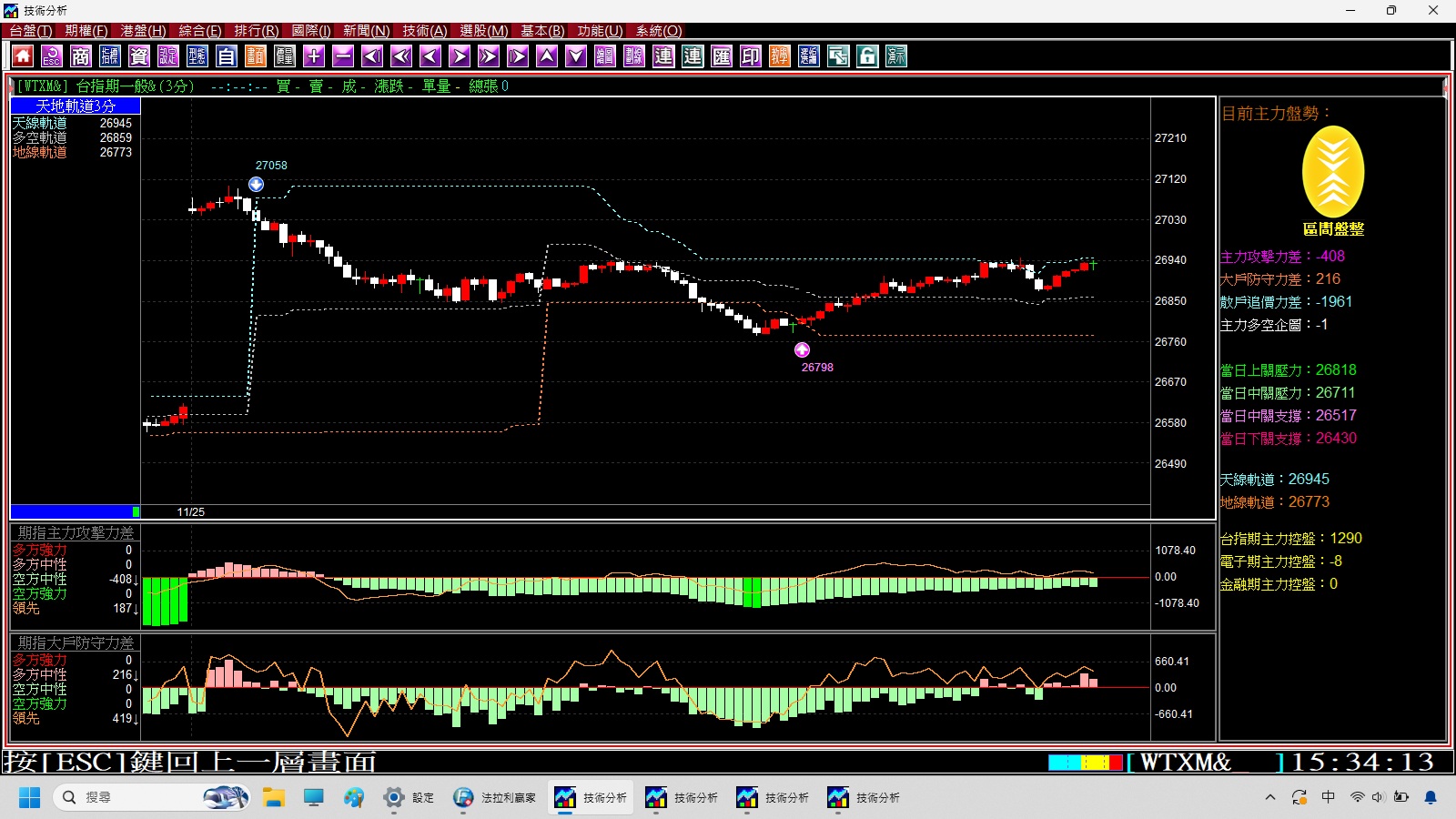Image resolution: width=1456 pixels, height=819 pixels.
Task: Open the 期權(F) menu
Action: (86, 31)
